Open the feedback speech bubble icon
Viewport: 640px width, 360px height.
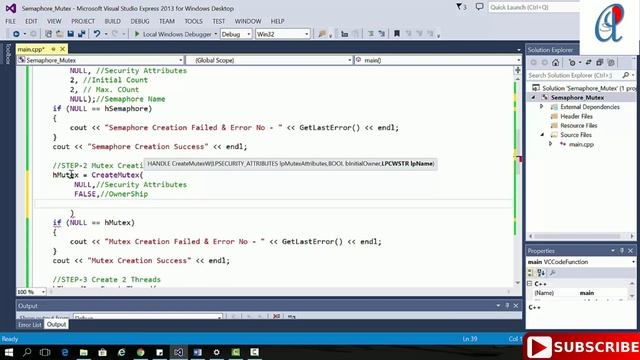pos(480,7)
